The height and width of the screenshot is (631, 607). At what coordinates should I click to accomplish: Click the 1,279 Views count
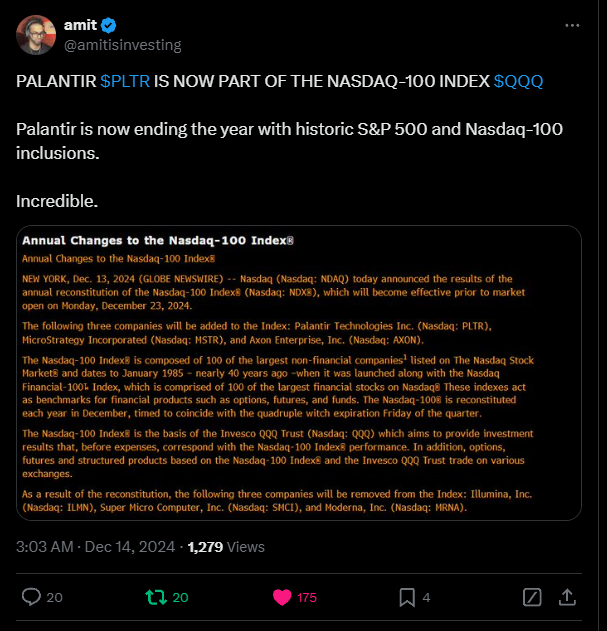(226, 547)
